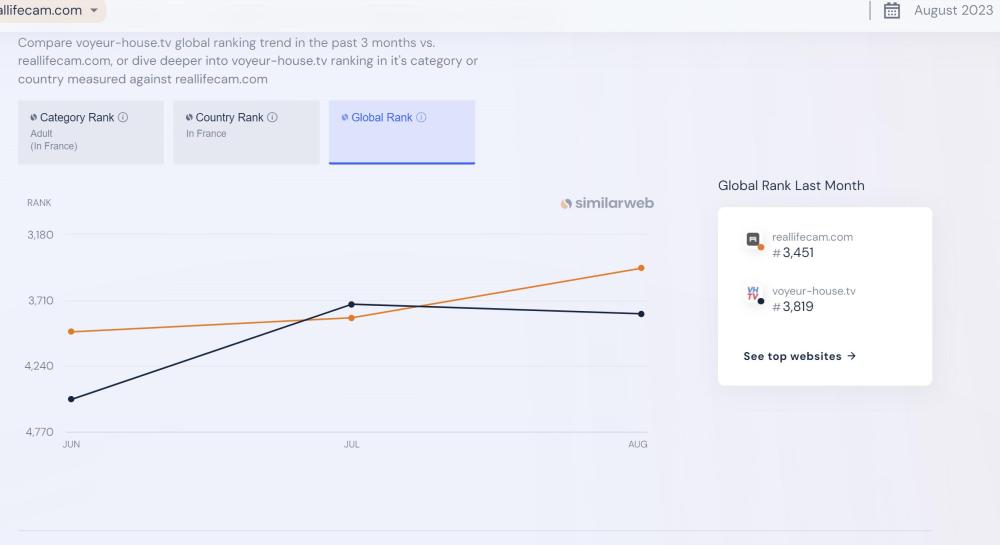Click the dark JUL data point on chart

coord(351,304)
